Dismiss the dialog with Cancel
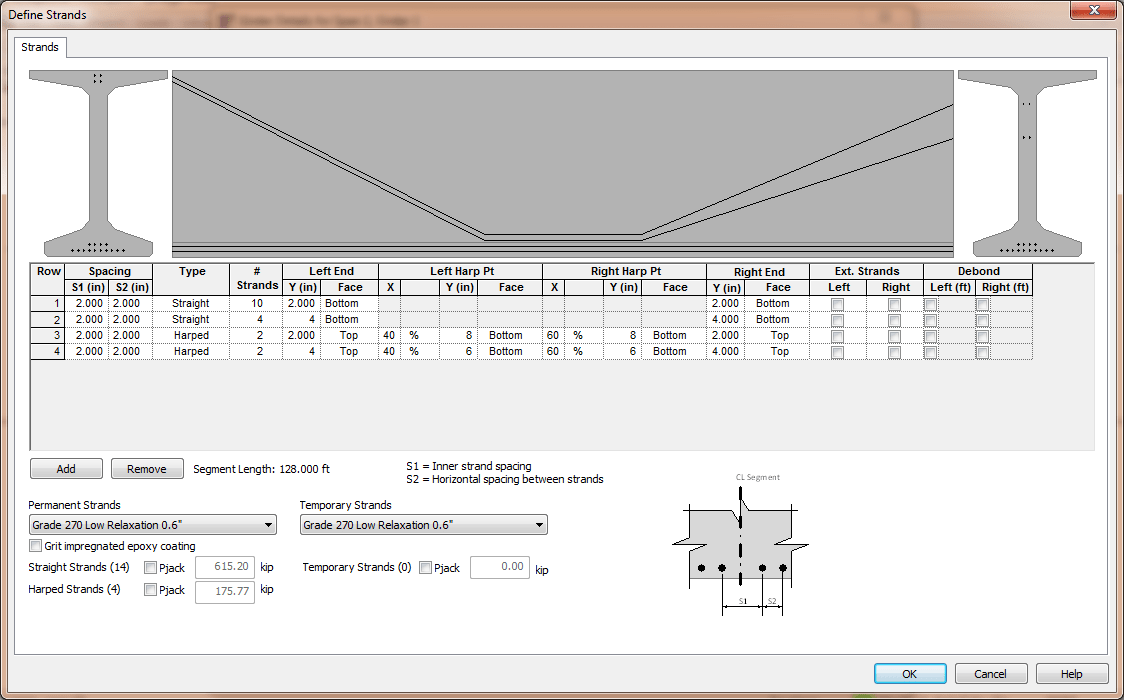Screen dimensions: 1124x700 [x=991, y=673]
